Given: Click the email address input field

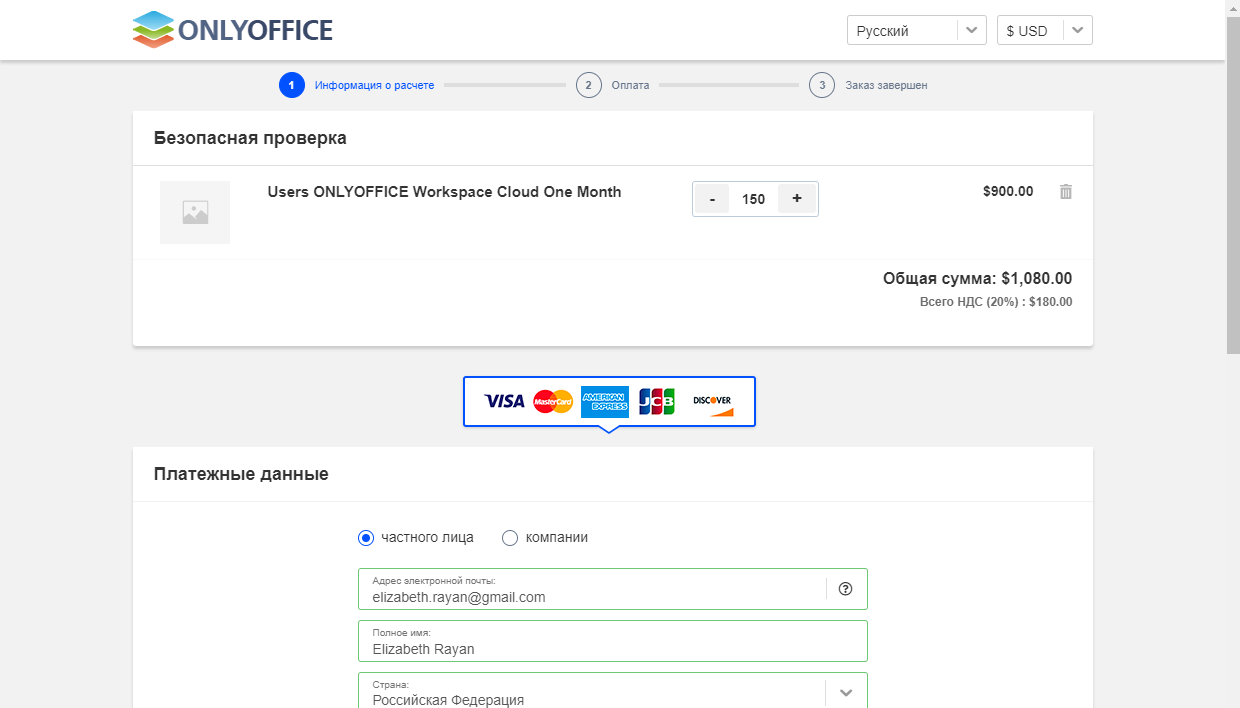Looking at the screenshot, I should pos(613,589).
